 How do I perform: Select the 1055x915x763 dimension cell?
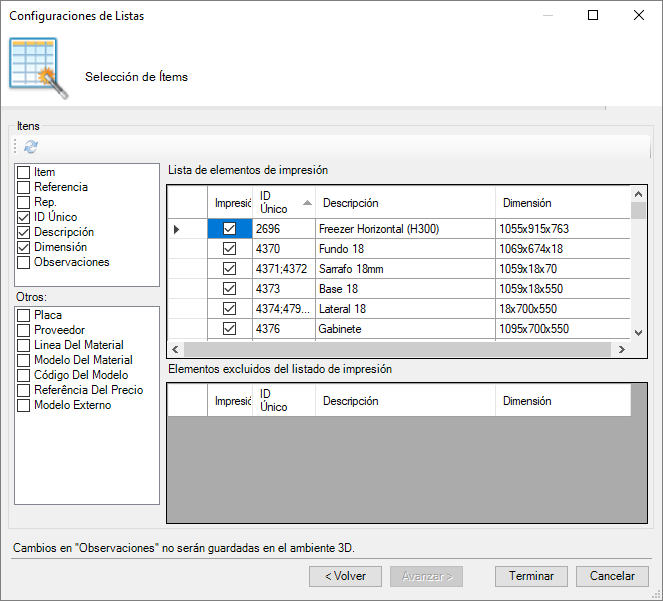562,229
